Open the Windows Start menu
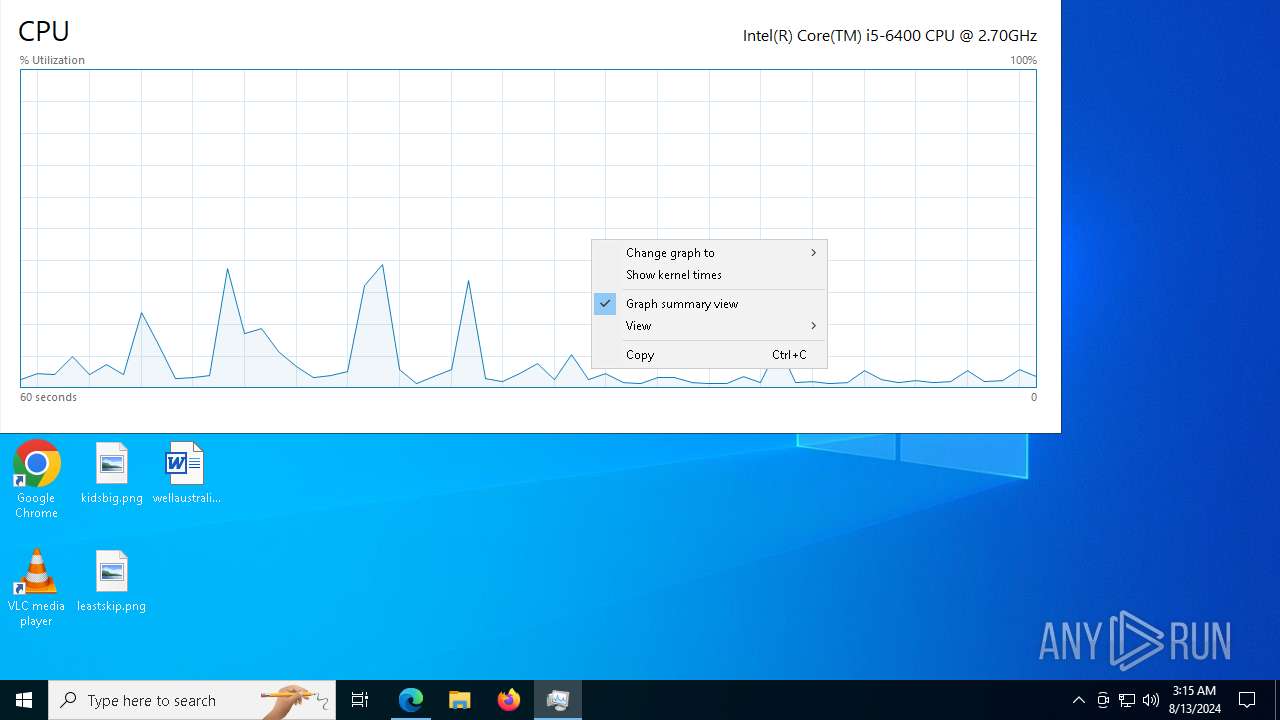1280x720 pixels. 24,700
